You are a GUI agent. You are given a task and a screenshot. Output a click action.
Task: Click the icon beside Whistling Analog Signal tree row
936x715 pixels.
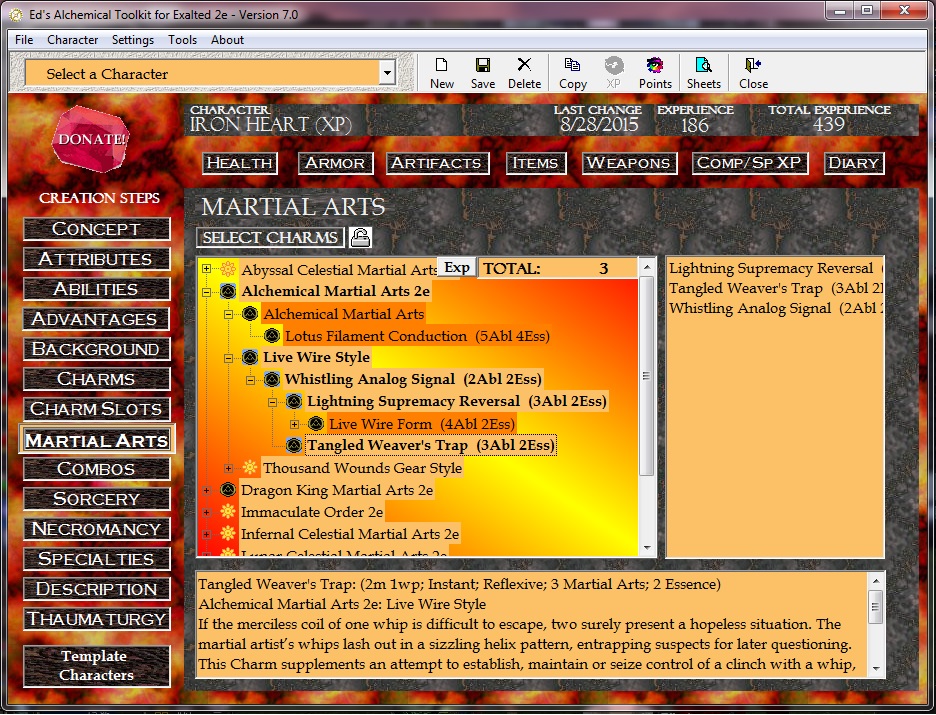pyautogui.click(x=272, y=379)
